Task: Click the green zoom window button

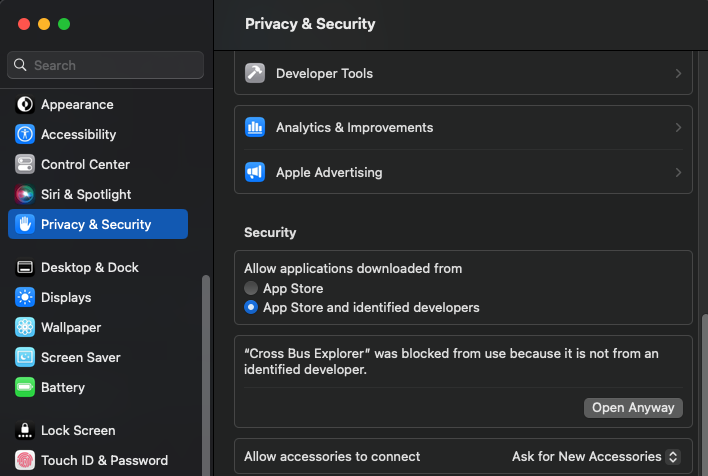Action: (64, 24)
